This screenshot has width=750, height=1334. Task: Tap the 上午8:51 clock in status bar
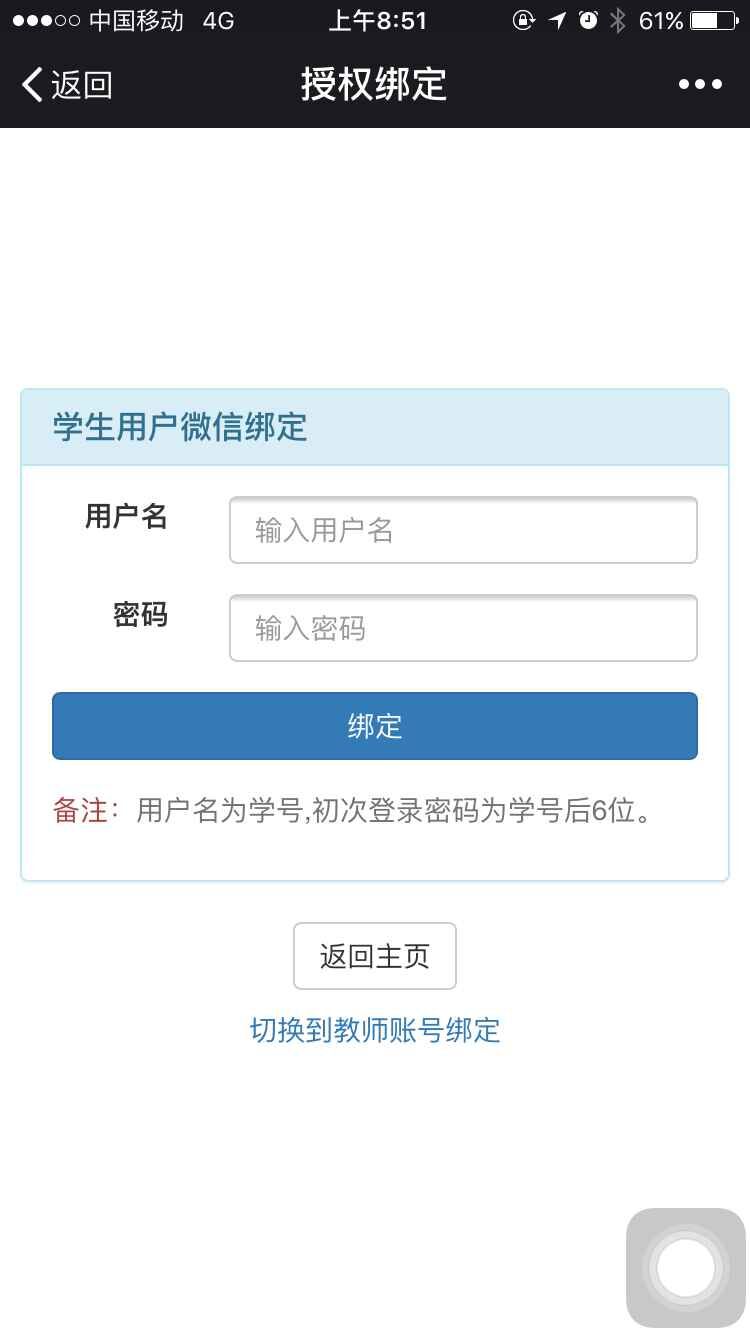pyautogui.click(x=378, y=21)
